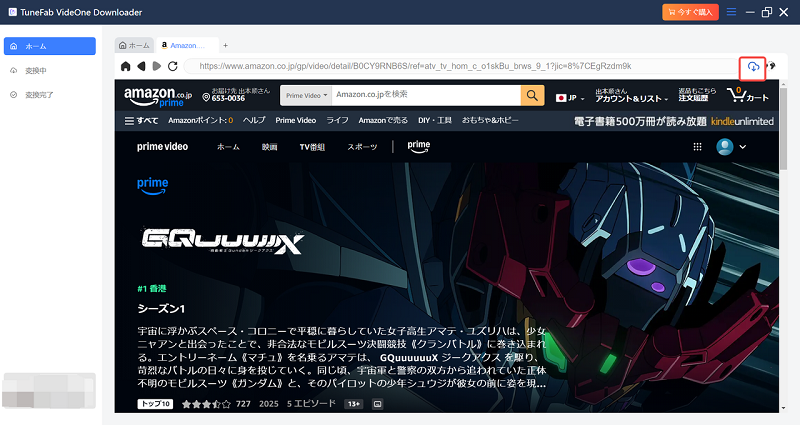The width and height of the screenshot is (800, 425).
Task: Click the #1 香港 ranking text
Action: [152, 289]
